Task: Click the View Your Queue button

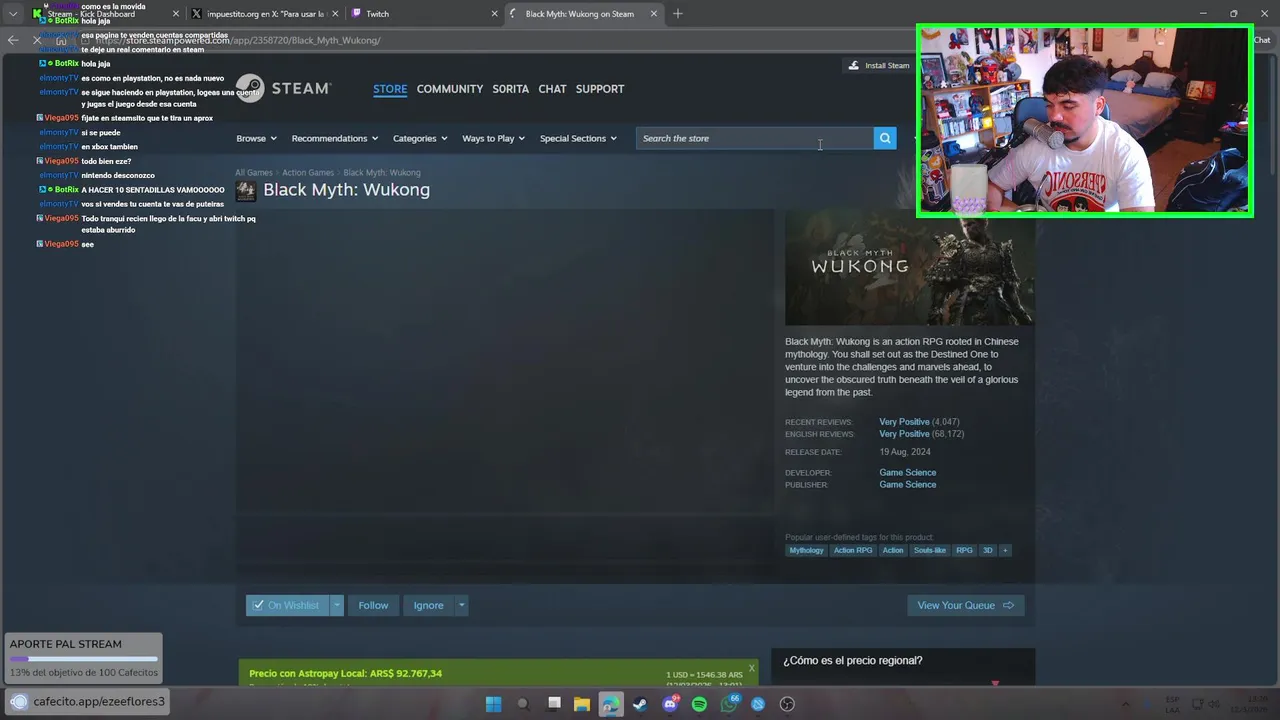Action: pos(966,605)
